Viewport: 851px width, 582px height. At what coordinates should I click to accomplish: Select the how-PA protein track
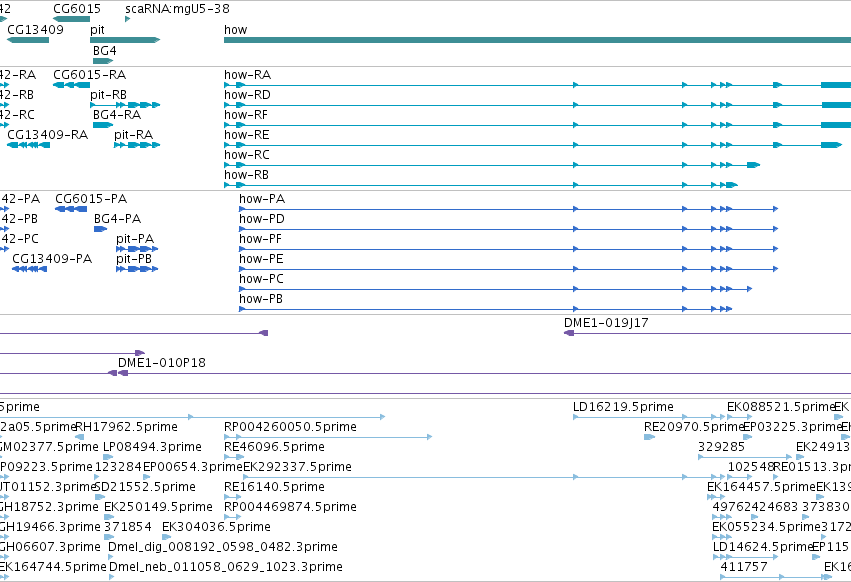[509, 209]
